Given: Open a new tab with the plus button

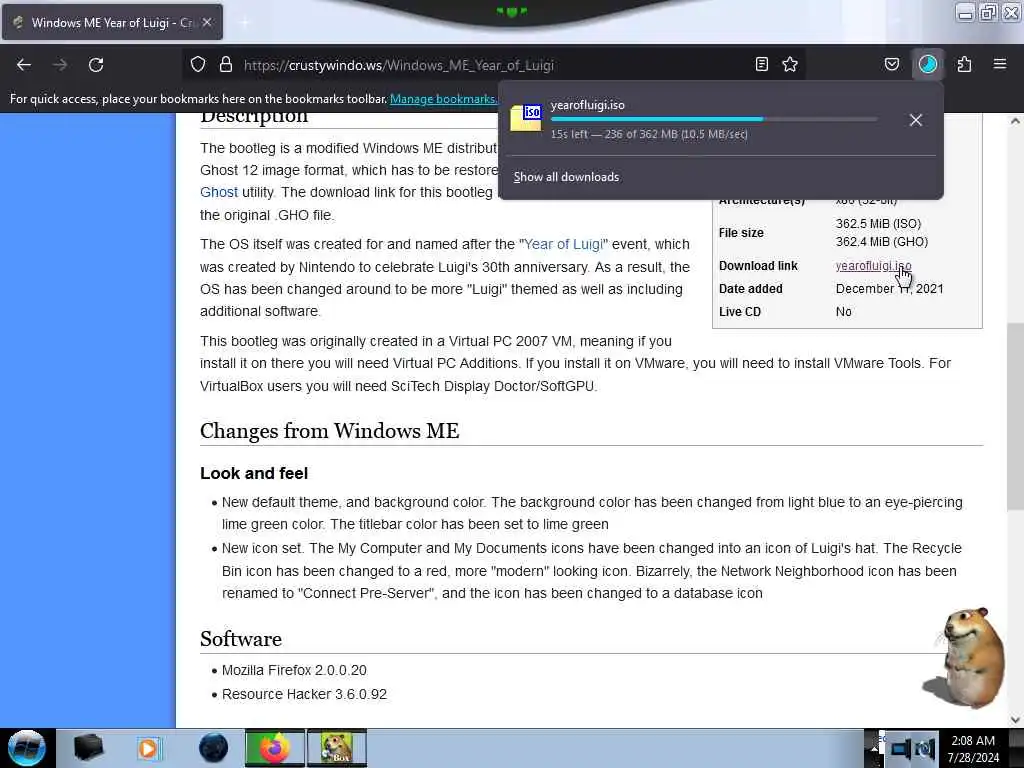Looking at the screenshot, I should (244, 22).
